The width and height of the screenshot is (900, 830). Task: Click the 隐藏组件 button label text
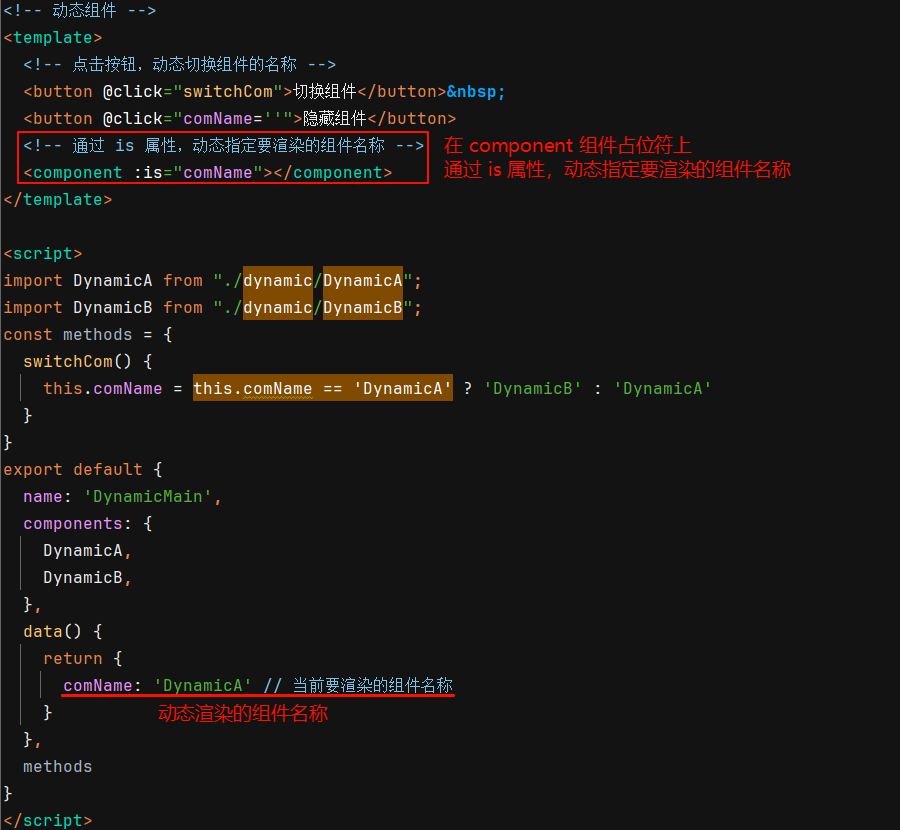335,119
